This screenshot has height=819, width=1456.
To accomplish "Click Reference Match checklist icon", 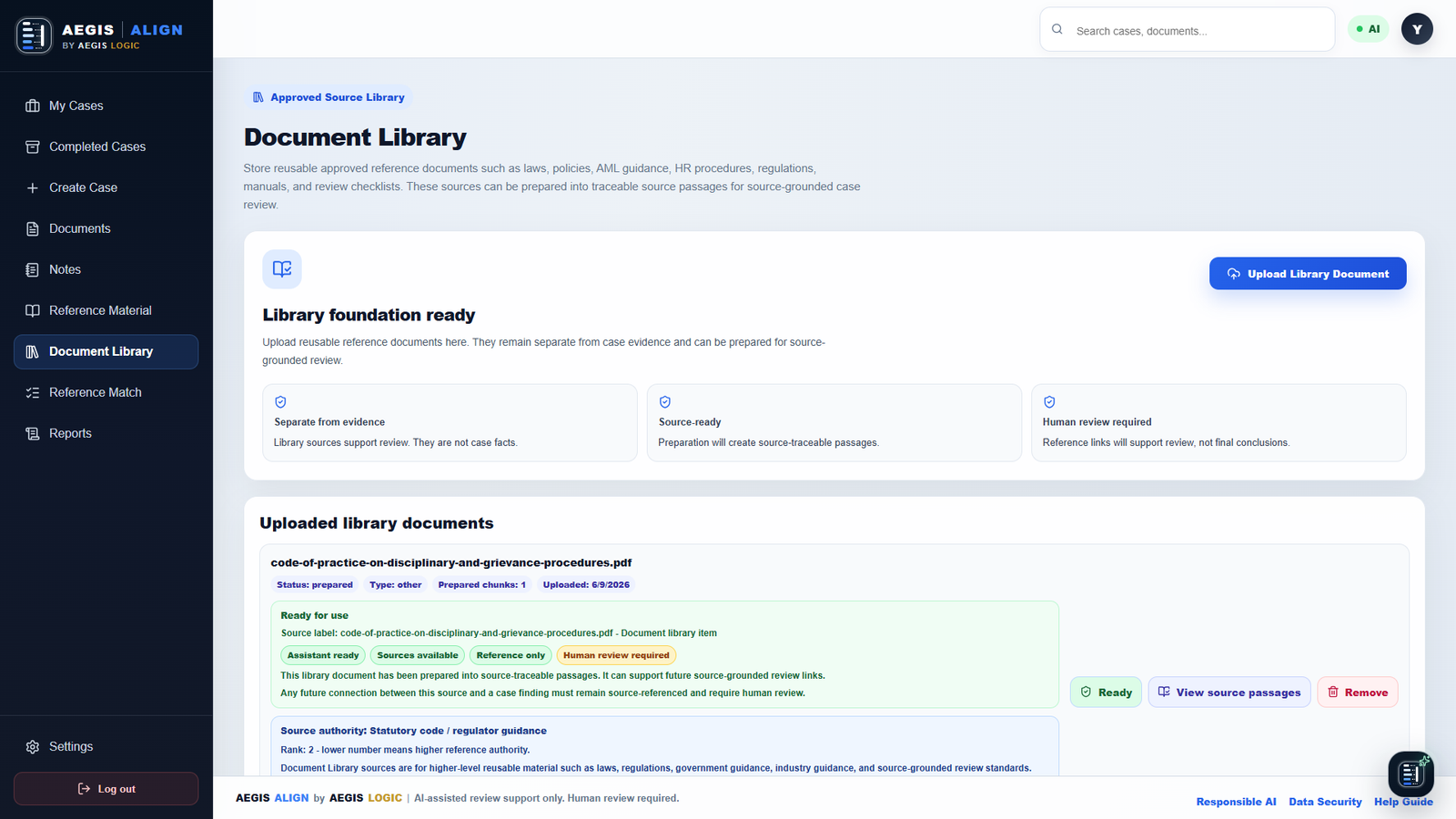I will point(33,392).
